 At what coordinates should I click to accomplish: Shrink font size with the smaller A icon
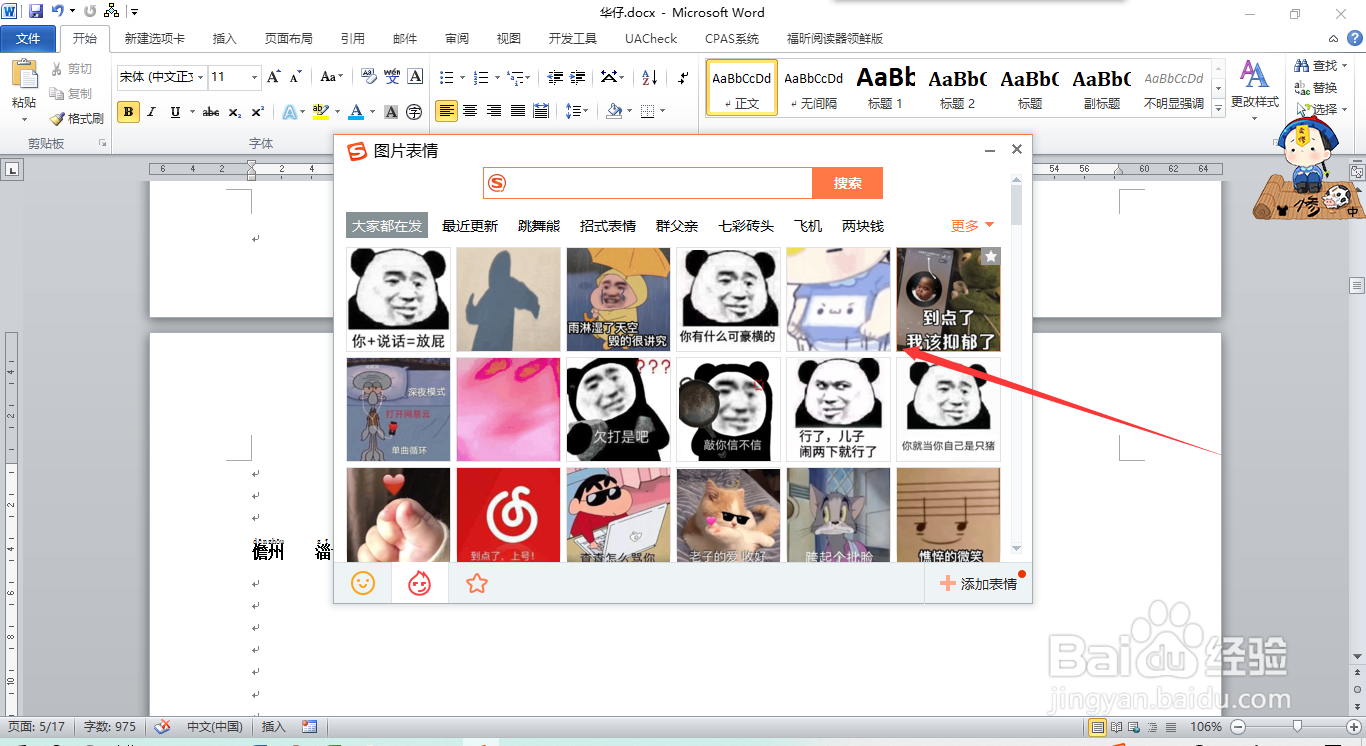point(296,77)
